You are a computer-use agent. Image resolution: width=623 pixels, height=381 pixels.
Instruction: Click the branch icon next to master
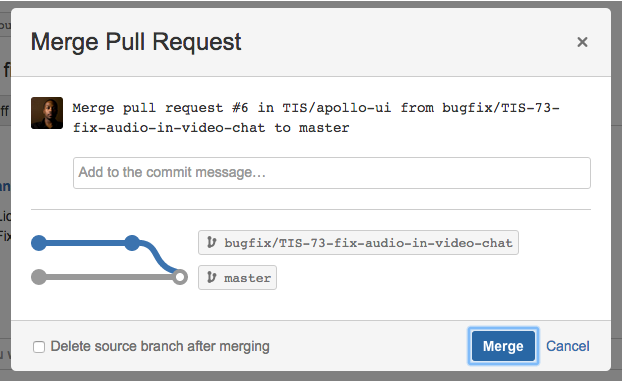pyautogui.click(x=212, y=277)
